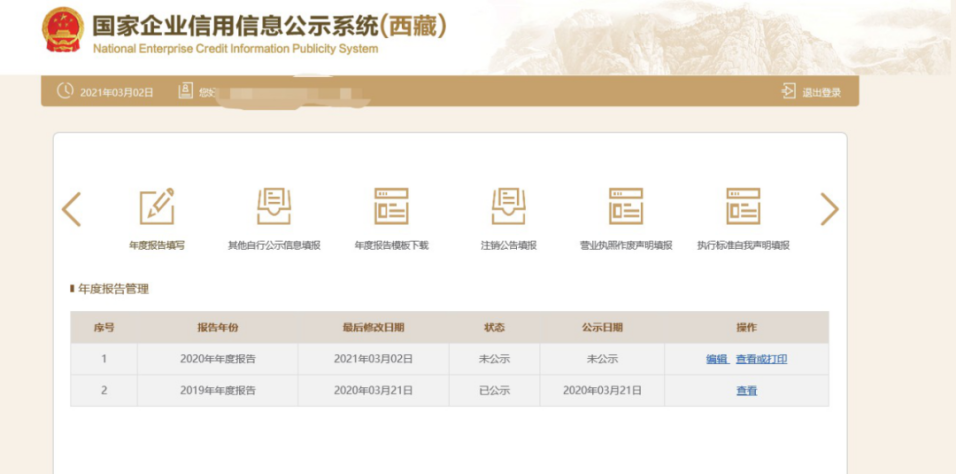Click the 报告年份 column header
The height and width of the screenshot is (475, 956).
click(x=218, y=327)
